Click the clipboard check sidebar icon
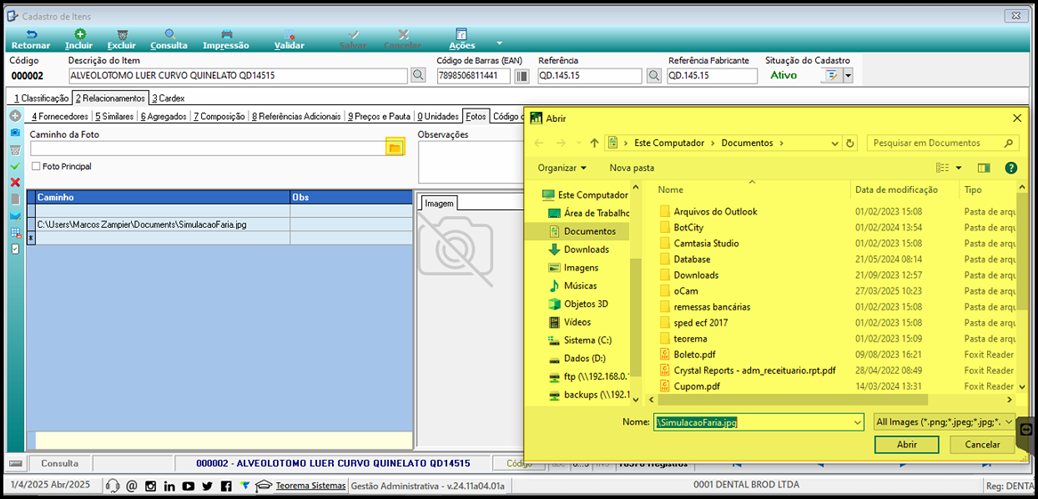The image size is (1038, 499). click(x=15, y=249)
